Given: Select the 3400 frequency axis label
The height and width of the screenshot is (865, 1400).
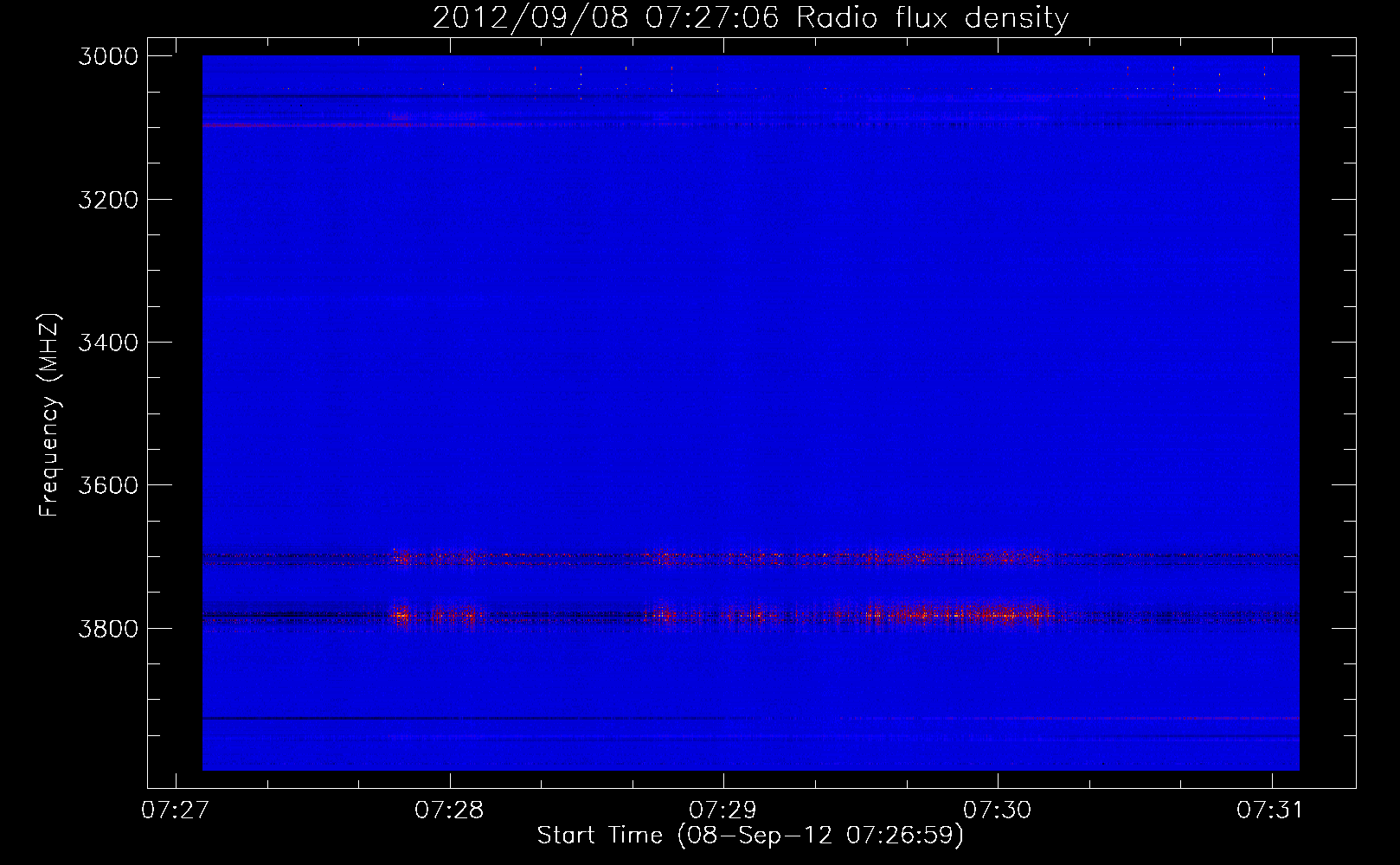Looking at the screenshot, I should coord(108,343).
